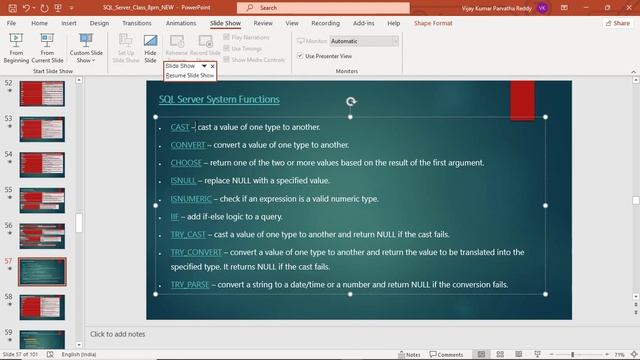
Task: Open the ISNUMERIC function link
Action: (191, 199)
